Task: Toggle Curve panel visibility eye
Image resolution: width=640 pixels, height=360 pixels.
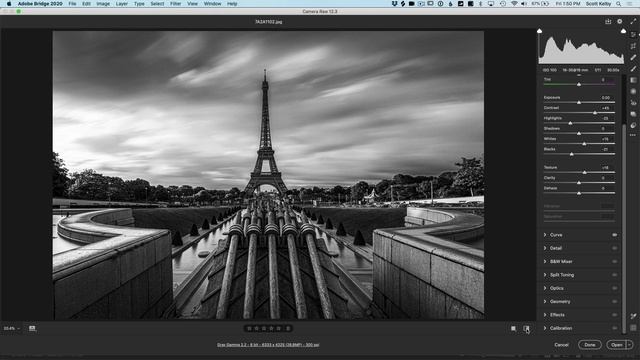Action: [614, 235]
